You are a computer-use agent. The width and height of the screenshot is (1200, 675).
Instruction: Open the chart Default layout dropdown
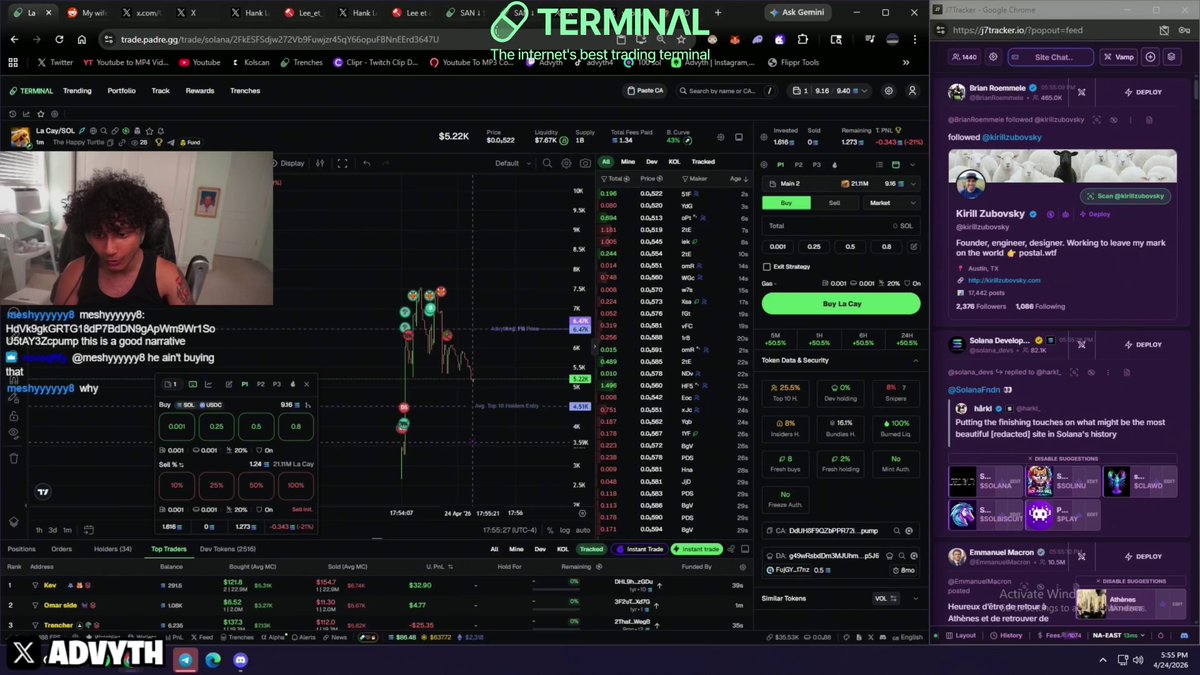tap(511, 163)
